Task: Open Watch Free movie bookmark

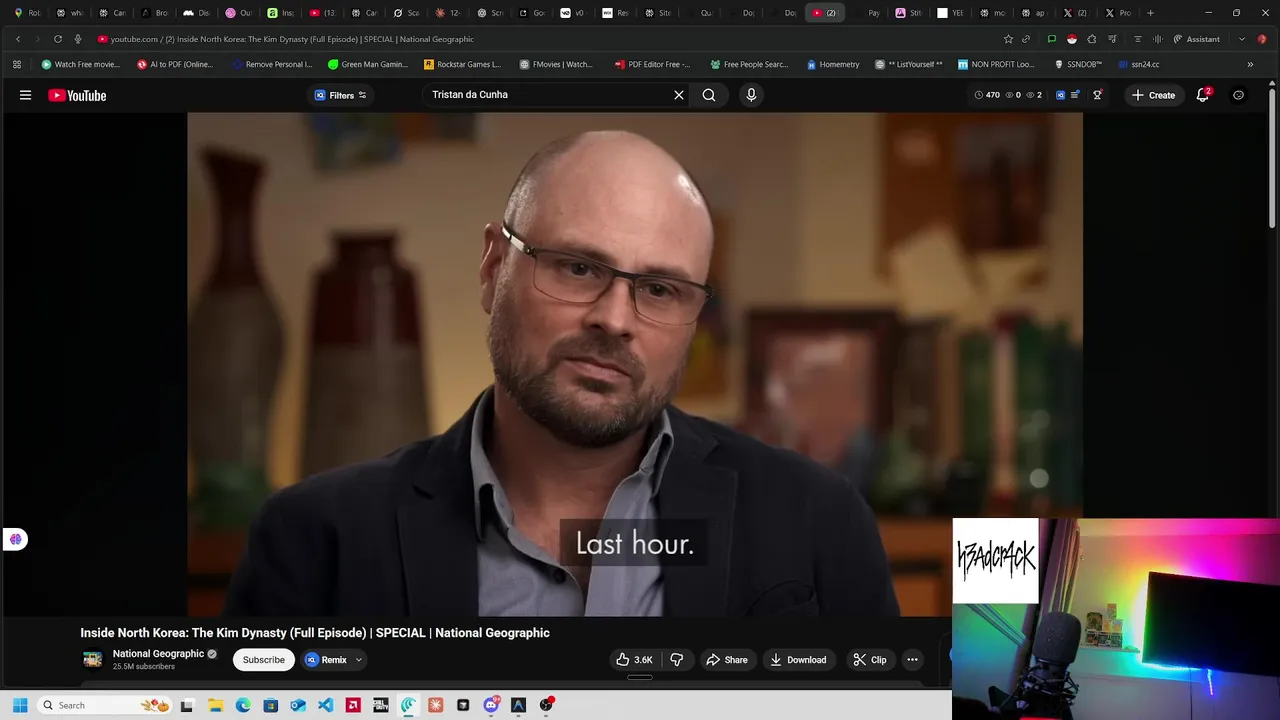Action: 81,64
